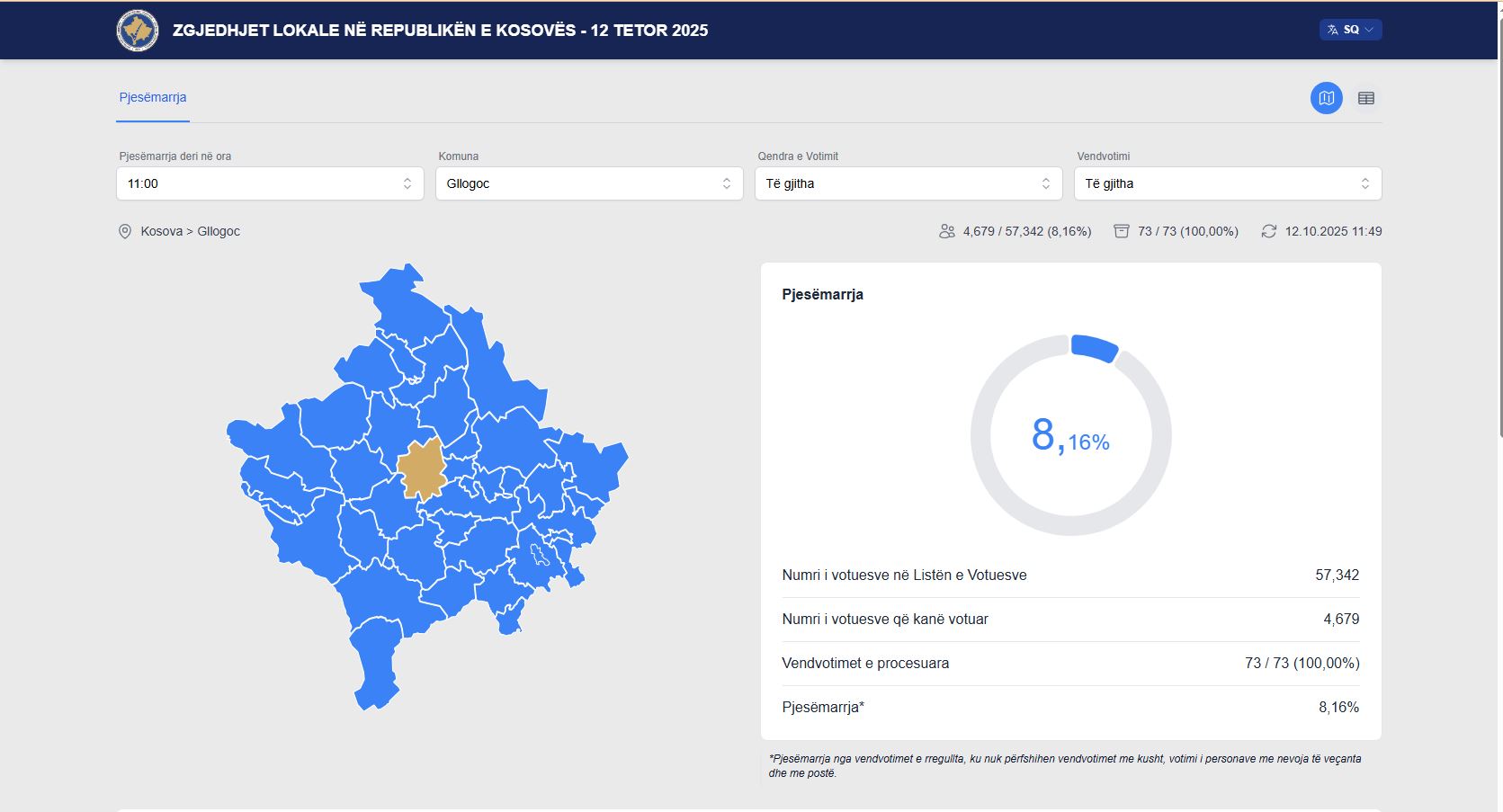This screenshot has width=1503, height=812.
Task: Click the page title in the header
Action: [x=440, y=31]
